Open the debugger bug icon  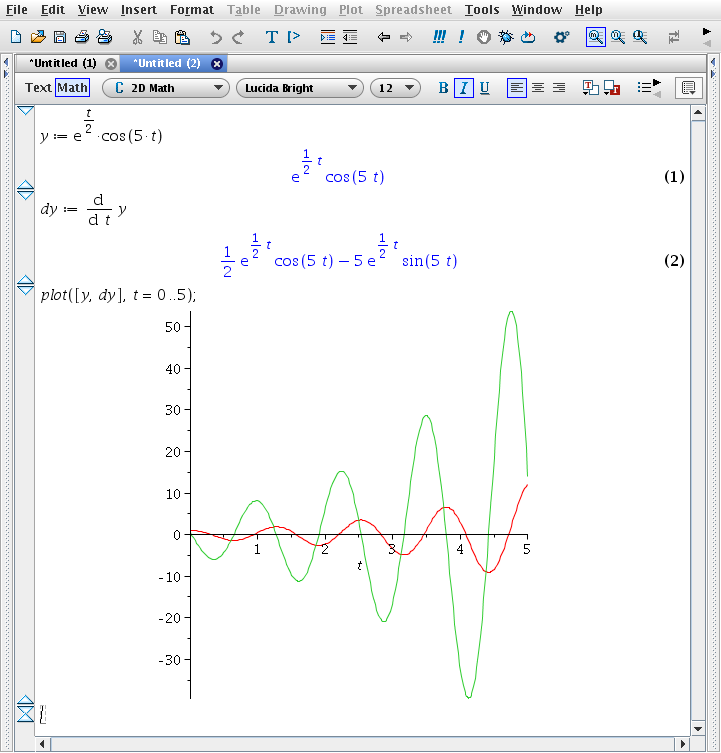click(506, 37)
